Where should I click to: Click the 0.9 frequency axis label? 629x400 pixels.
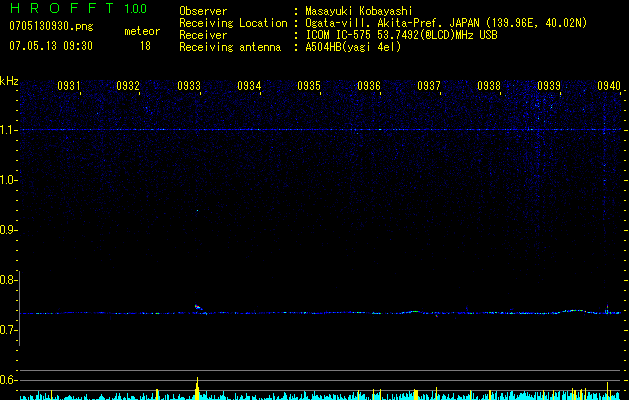pyautogui.click(x=7, y=230)
